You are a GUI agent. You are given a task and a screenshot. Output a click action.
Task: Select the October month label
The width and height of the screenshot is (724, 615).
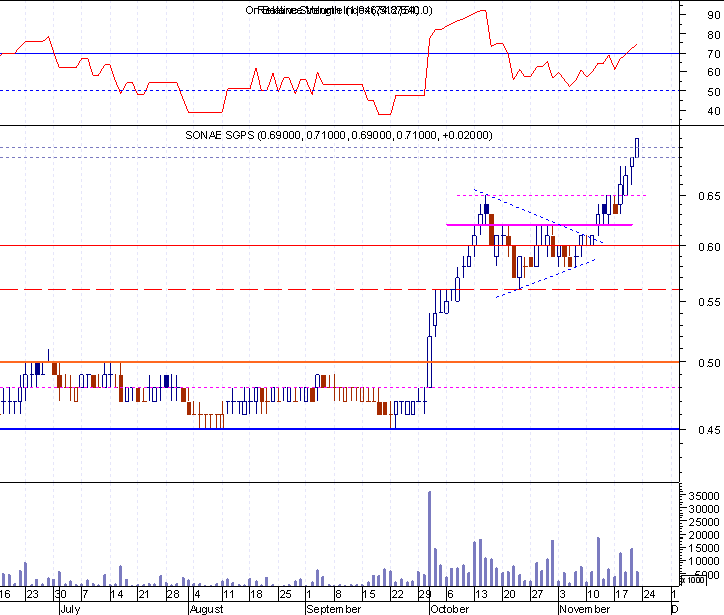[449, 609]
